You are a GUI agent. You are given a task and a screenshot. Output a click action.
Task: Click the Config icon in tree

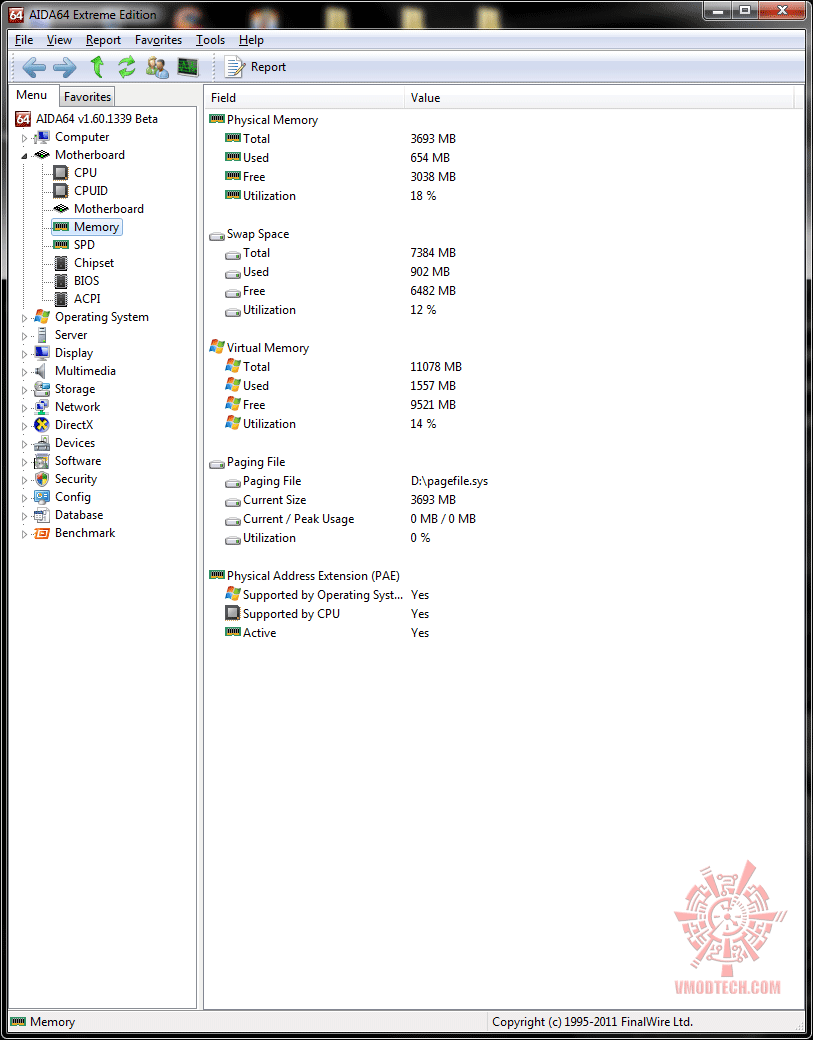pyautogui.click(x=42, y=497)
